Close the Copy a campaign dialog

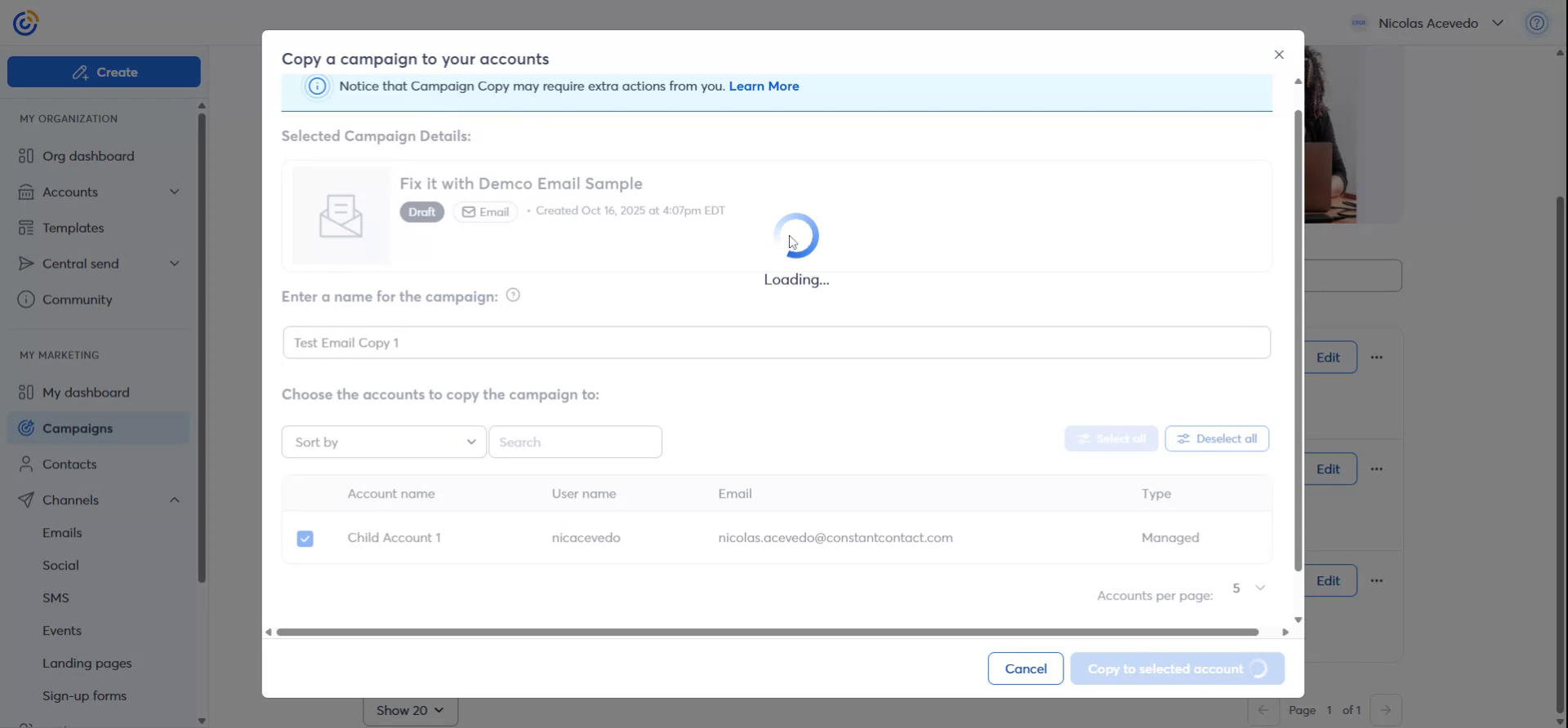[1279, 55]
